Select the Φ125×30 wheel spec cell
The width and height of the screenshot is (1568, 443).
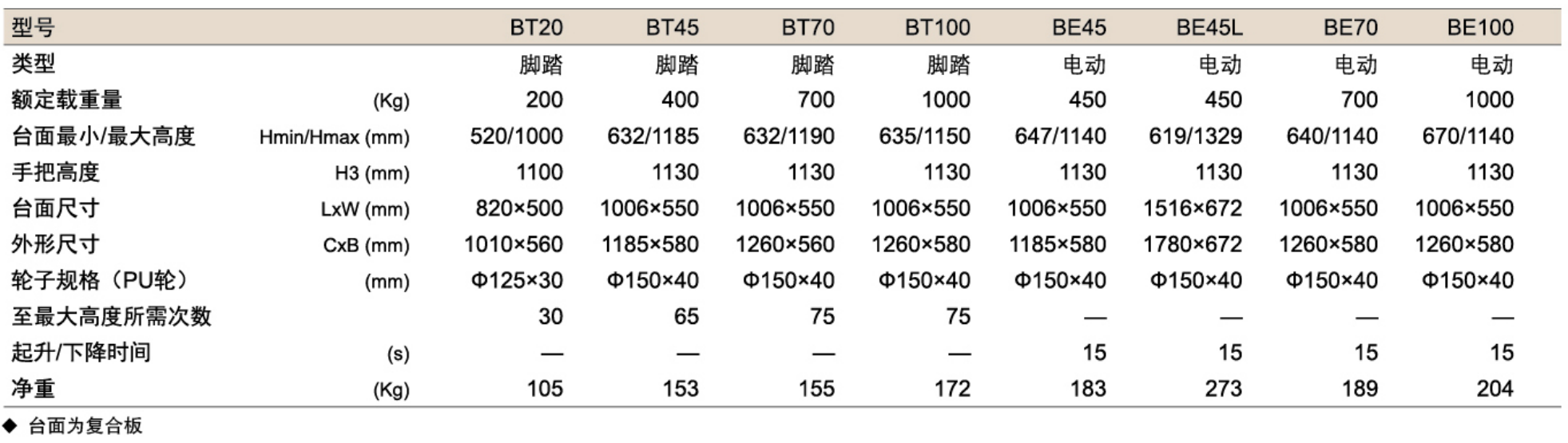(517, 281)
